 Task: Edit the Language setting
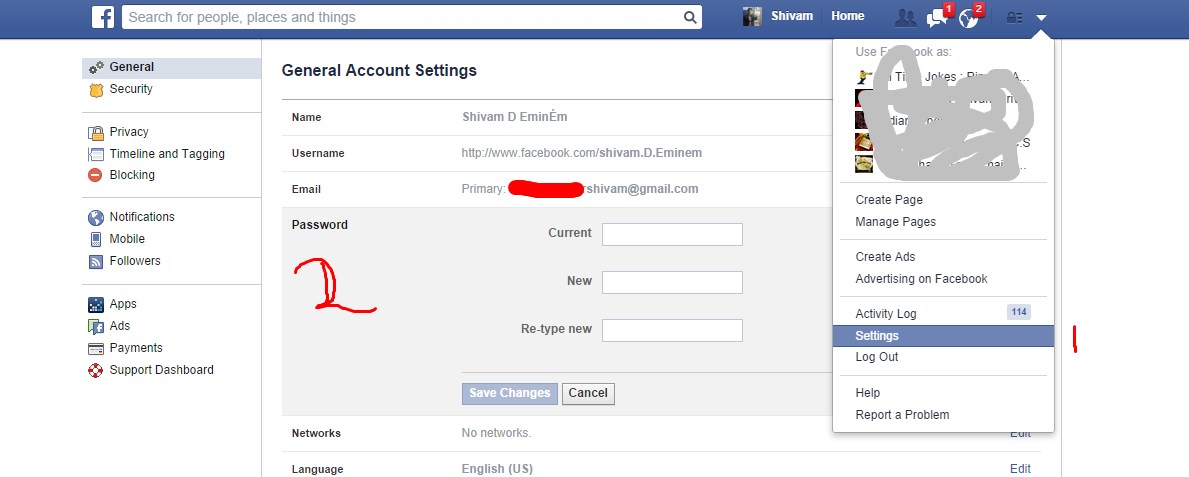(x=1021, y=469)
